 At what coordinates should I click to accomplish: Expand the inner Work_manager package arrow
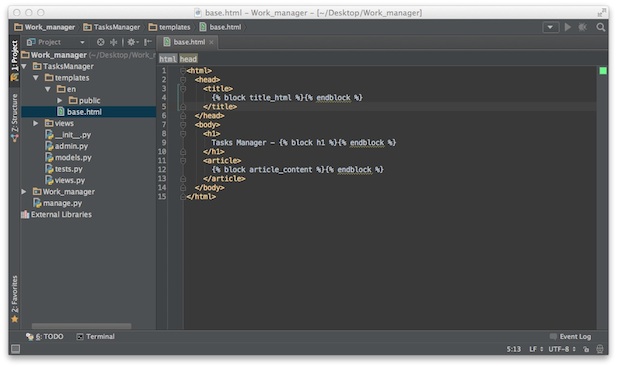pos(24,192)
